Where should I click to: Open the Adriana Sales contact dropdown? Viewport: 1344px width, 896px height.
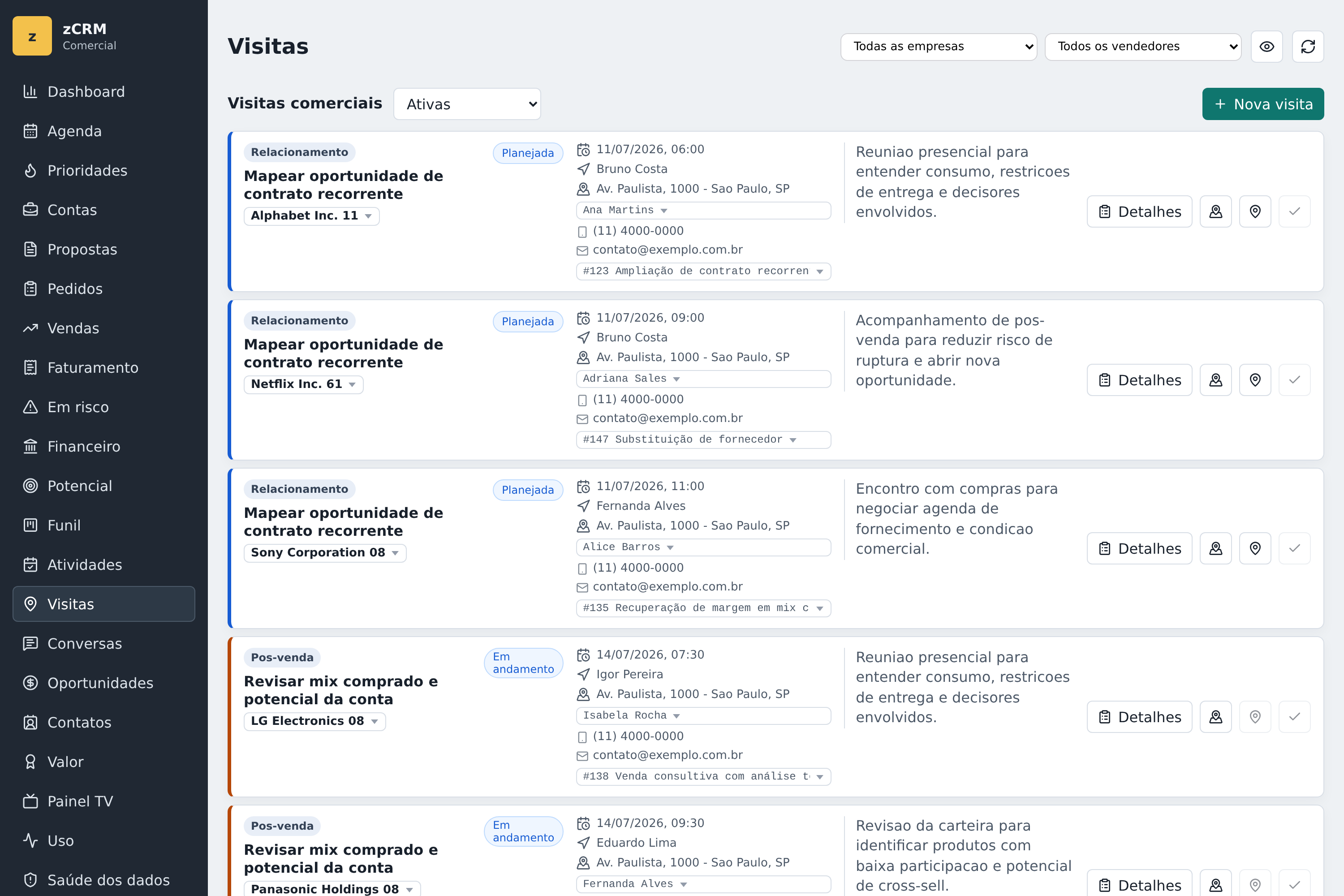[703, 379]
